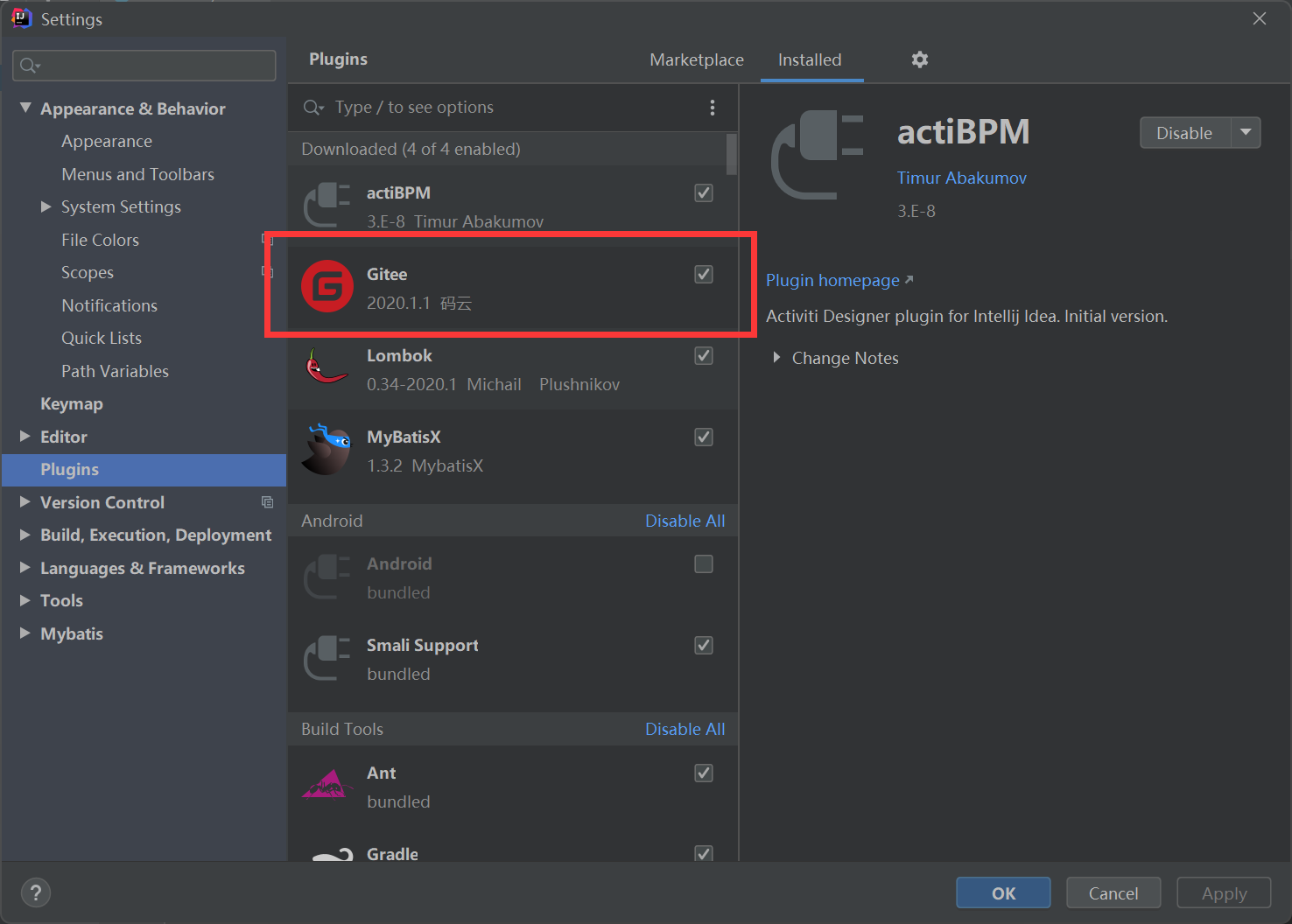
Task: Click the Ant plugin pink icon
Action: tap(326, 784)
